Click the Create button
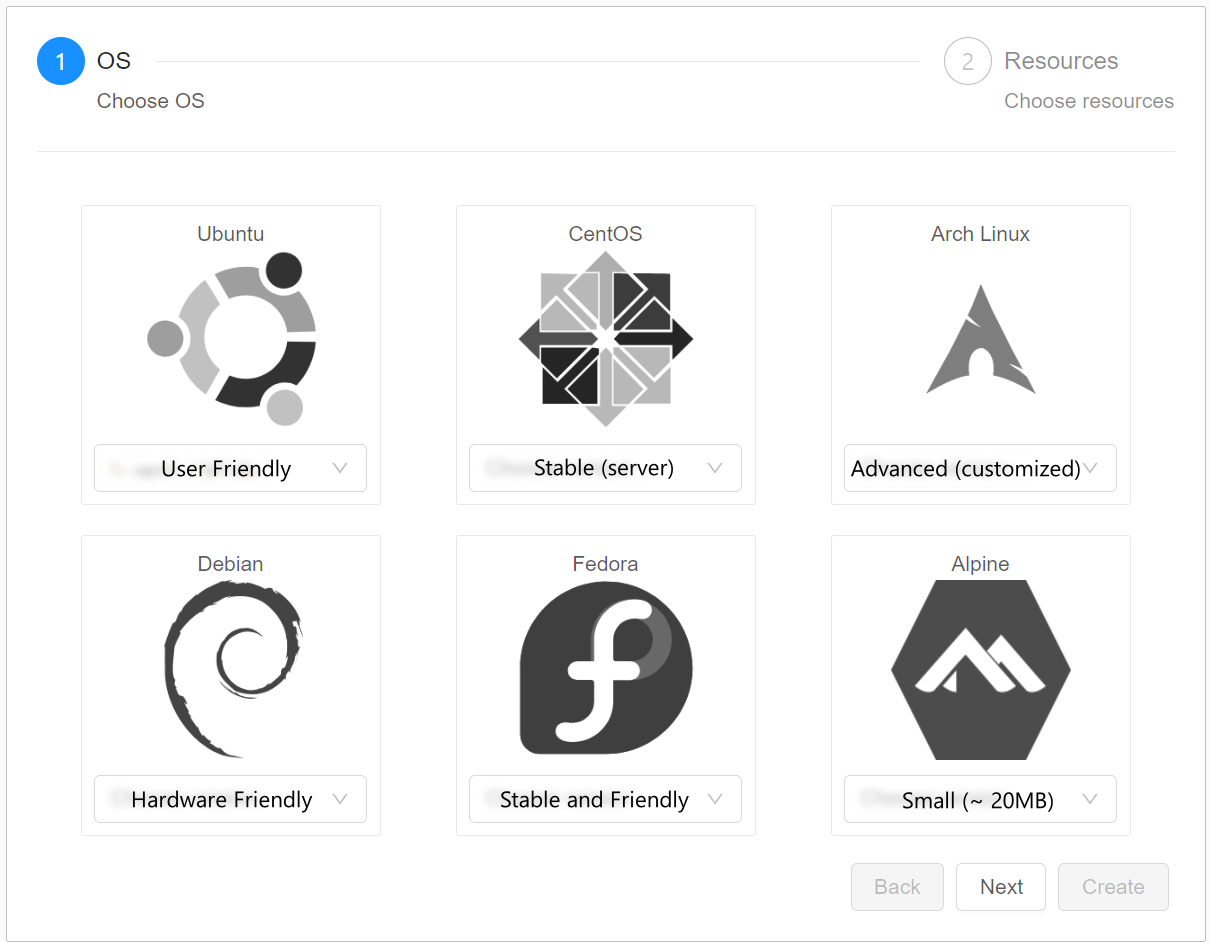This screenshot has width=1210, height=942. click(1113, 887)
